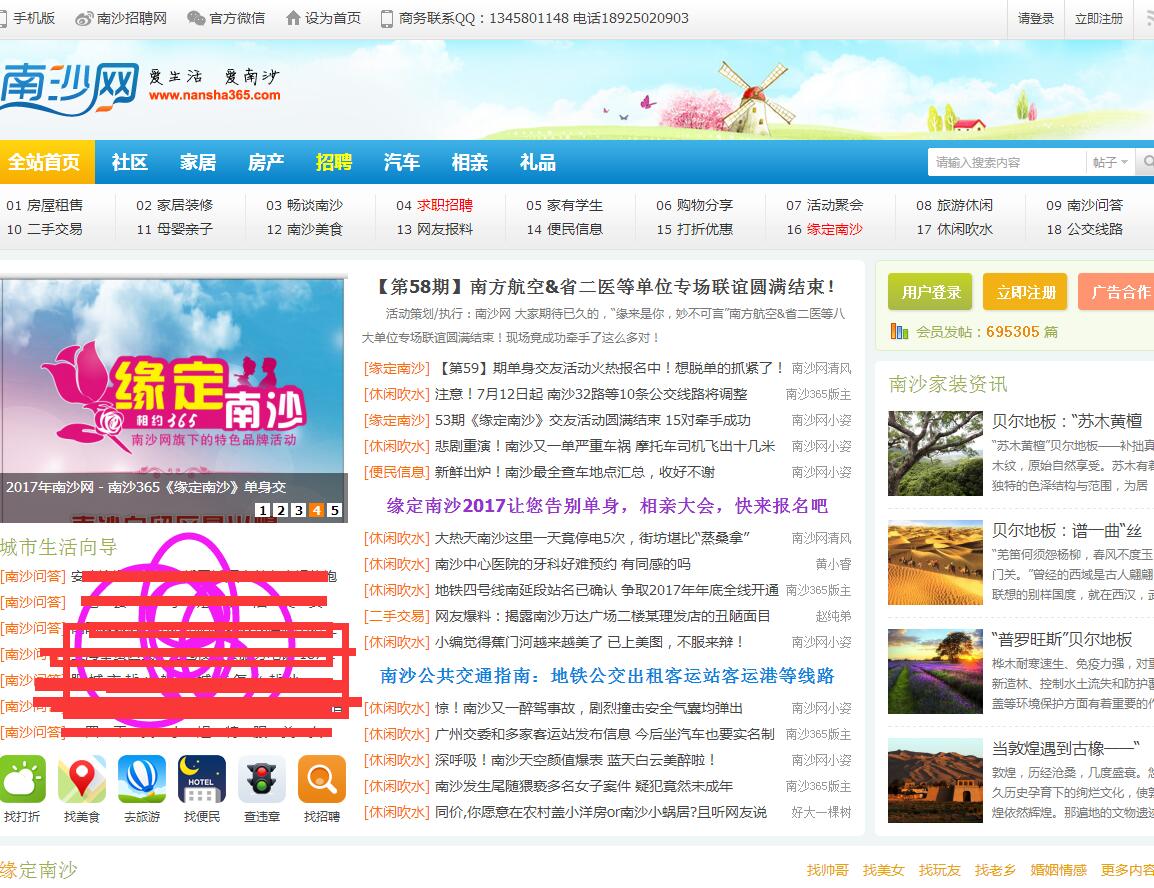This screenshot has width=1154, height=888.
Task: Click the 苏木黄檀 tree thumbnail
Action: point(935,453)
